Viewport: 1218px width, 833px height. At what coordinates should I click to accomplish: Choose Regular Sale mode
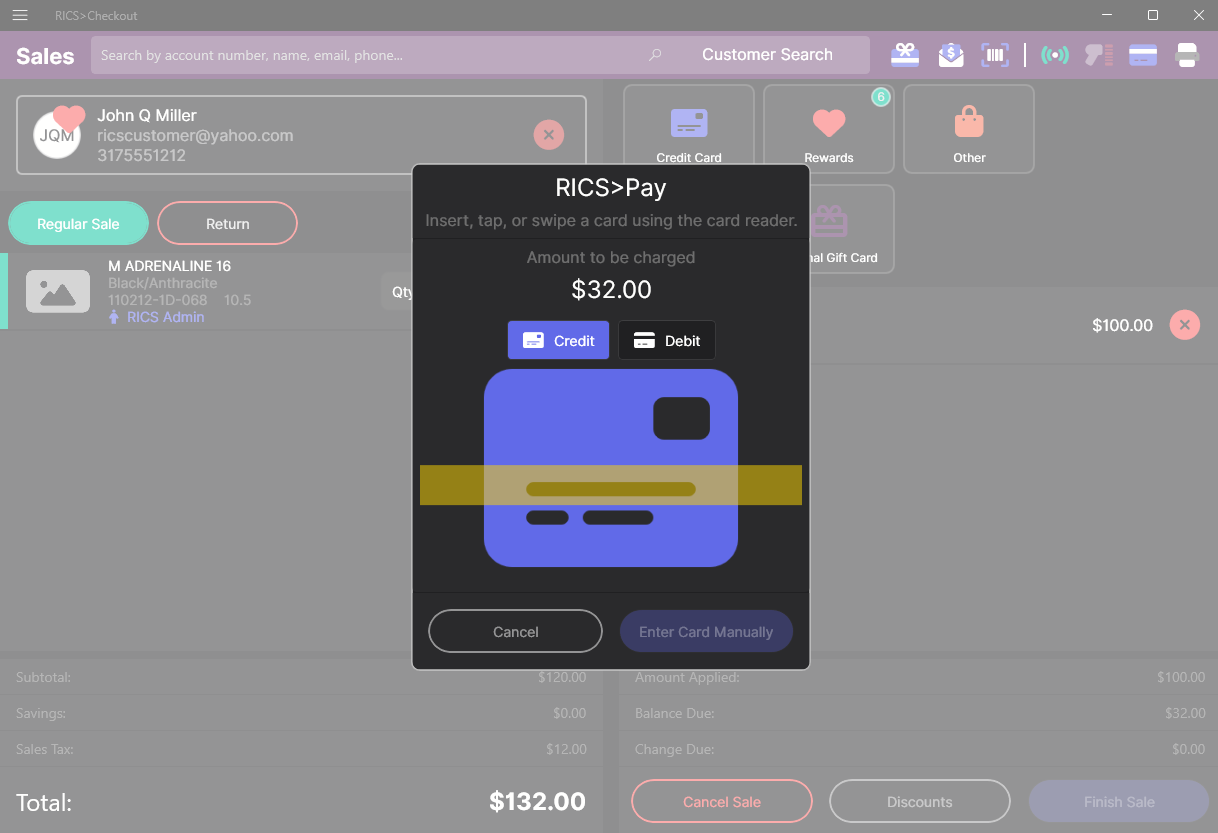click(x=78, y=223)
